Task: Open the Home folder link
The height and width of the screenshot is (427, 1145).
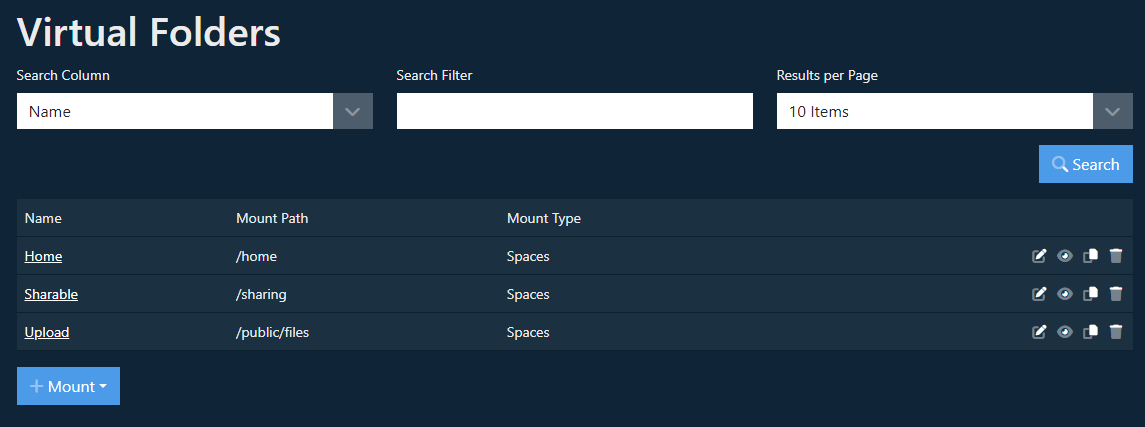Action: click(43, 256)
